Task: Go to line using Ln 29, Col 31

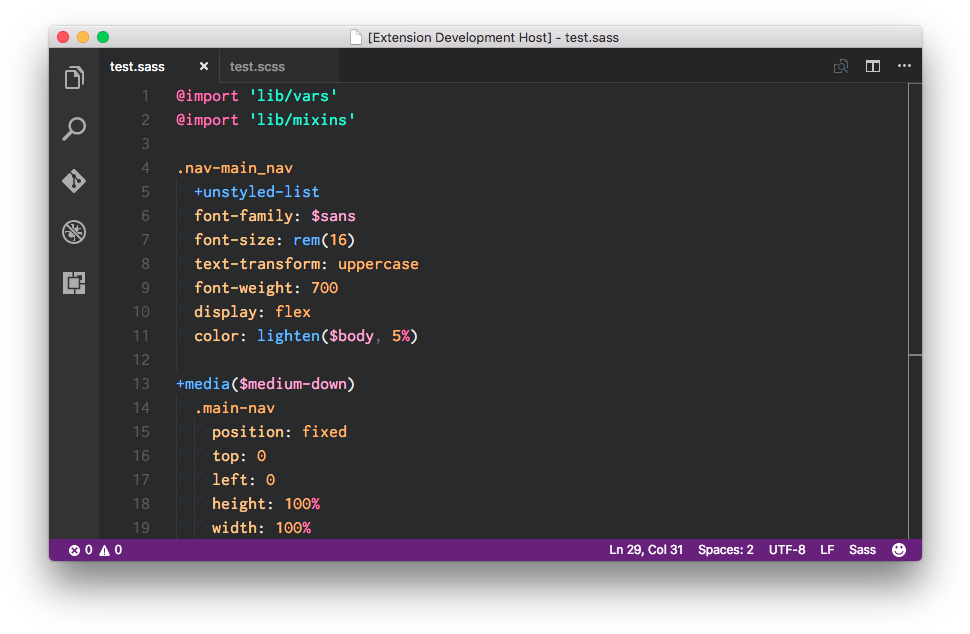Action: [x=645, y=549]
